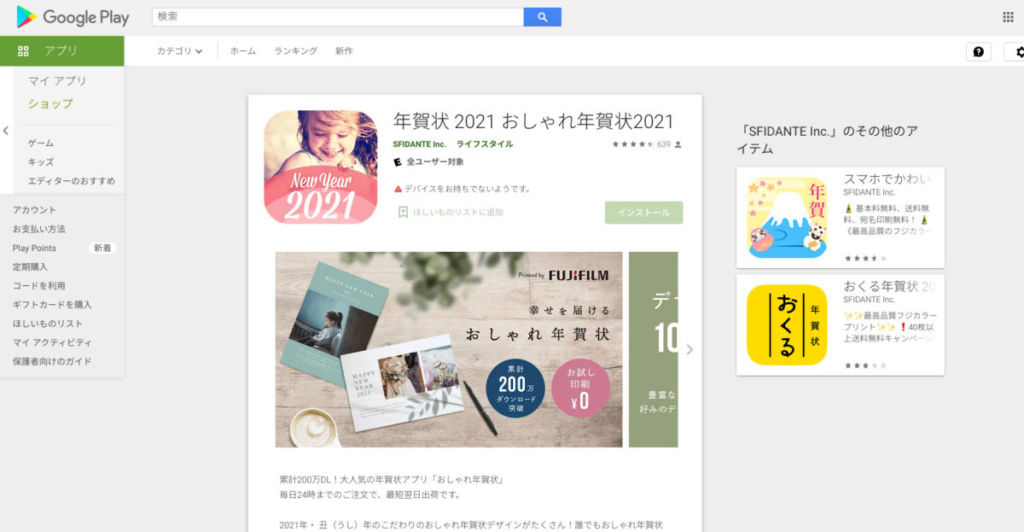Open Play Points in the sidebar

35,248
